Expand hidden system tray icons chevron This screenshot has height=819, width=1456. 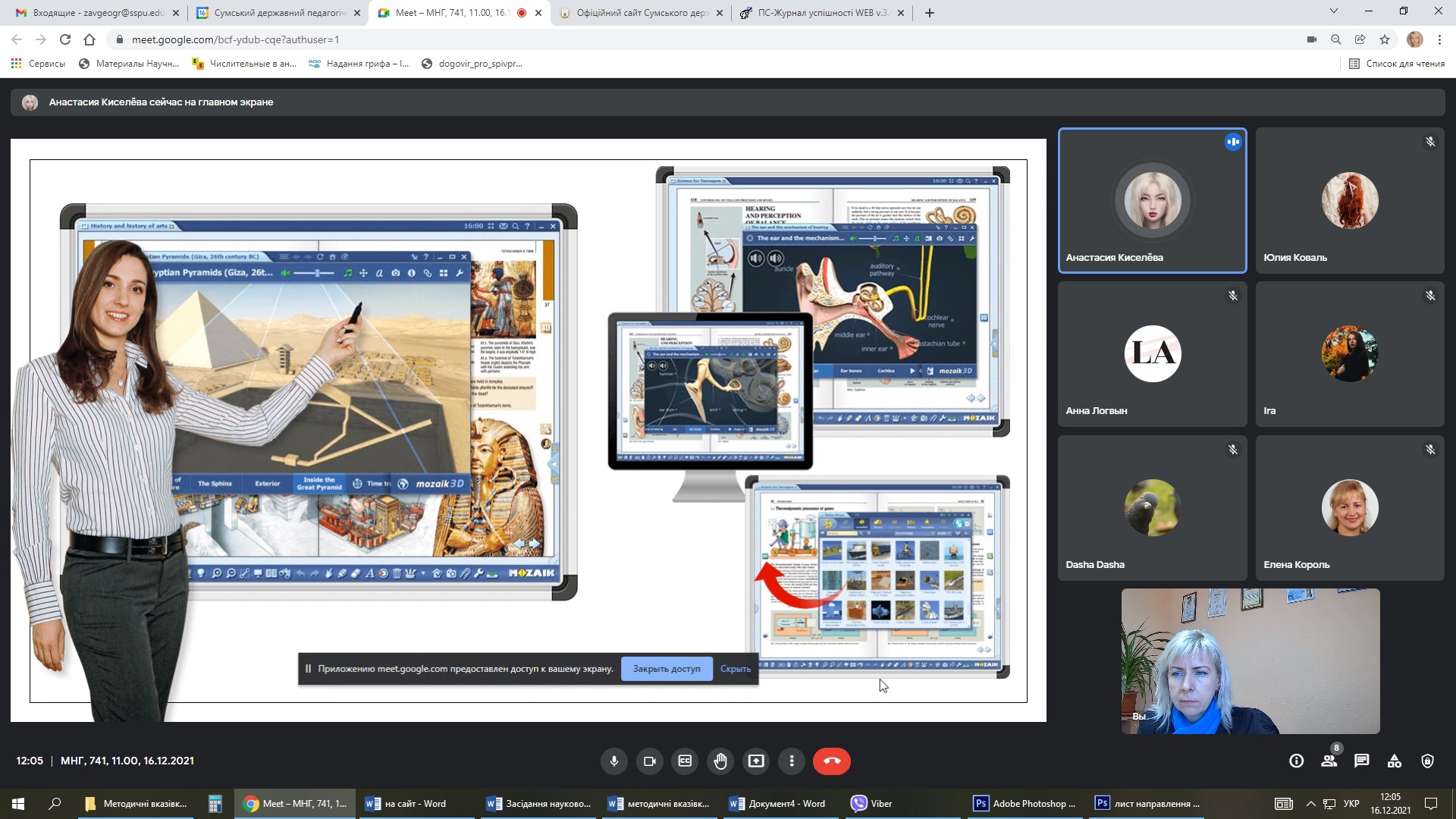click(x=1310, y=804)
